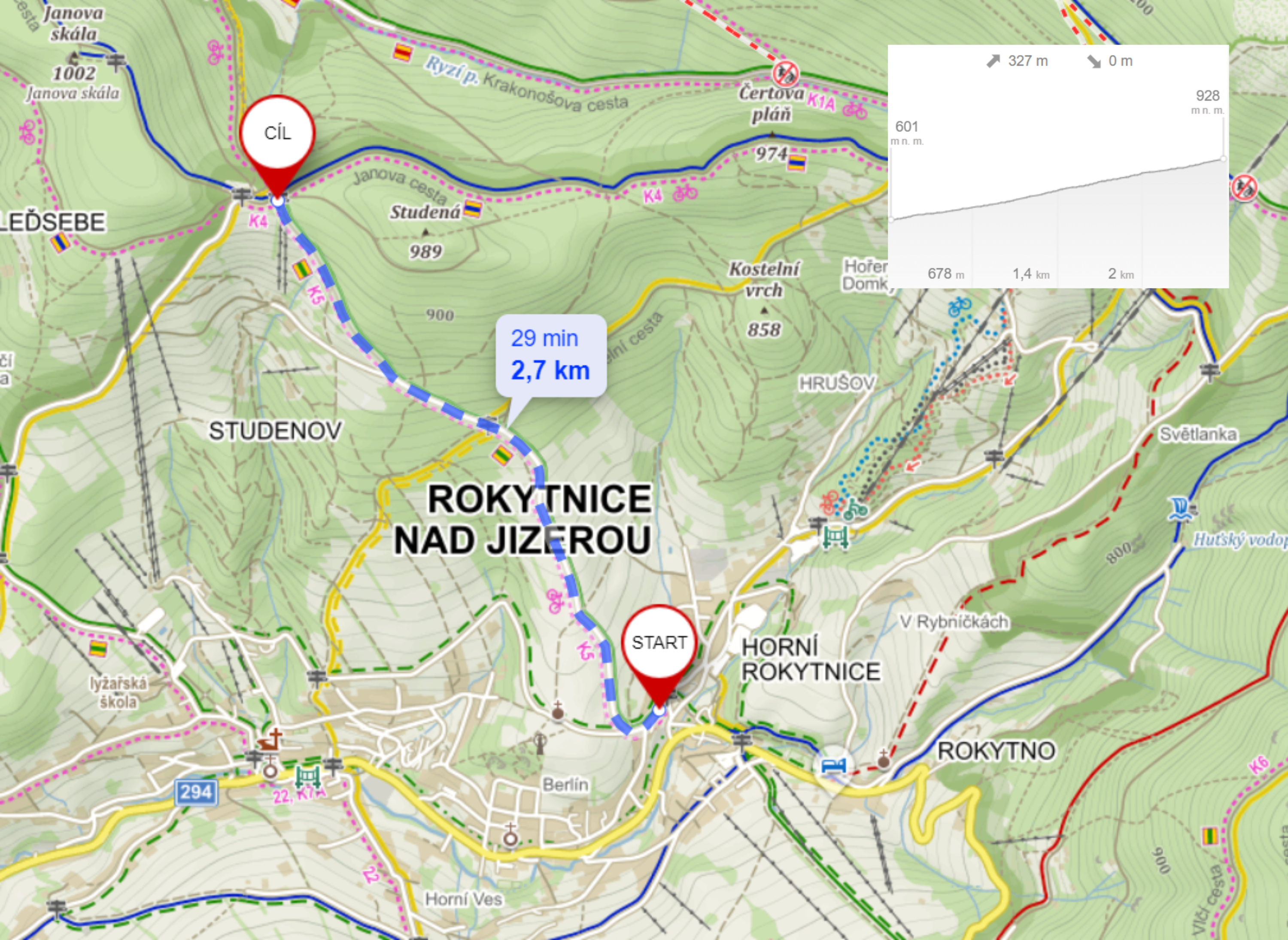1288x940 pixels.
Task: Click the green bridge icon near Hrušov road
Action: (x=835, y=537)
